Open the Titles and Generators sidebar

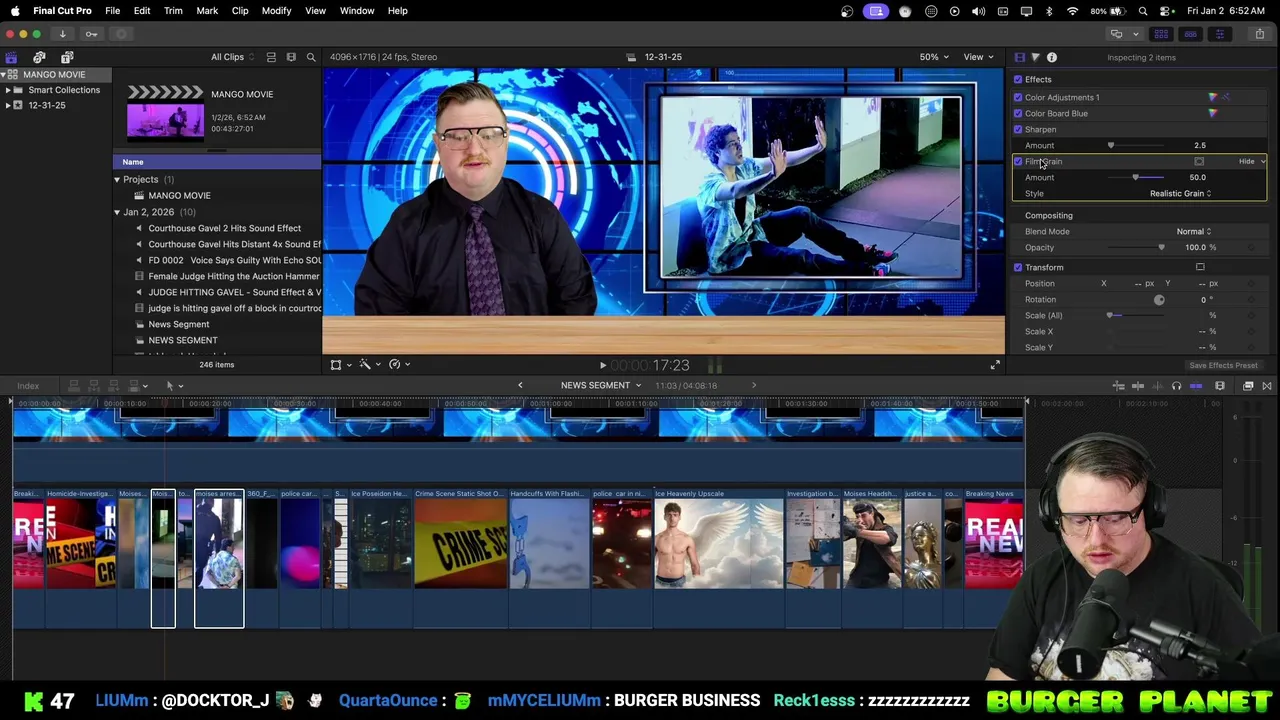click(x=67, y=57)
